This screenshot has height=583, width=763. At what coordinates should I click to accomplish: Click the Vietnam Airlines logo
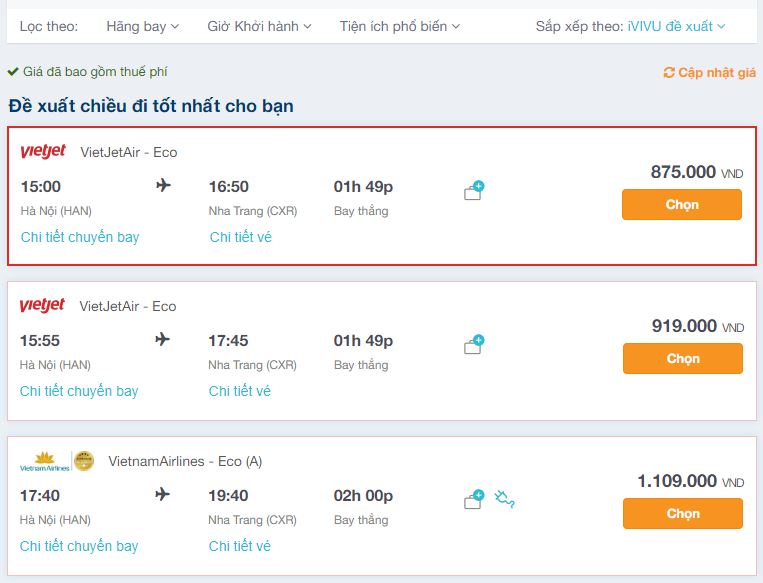click(44, 461)
